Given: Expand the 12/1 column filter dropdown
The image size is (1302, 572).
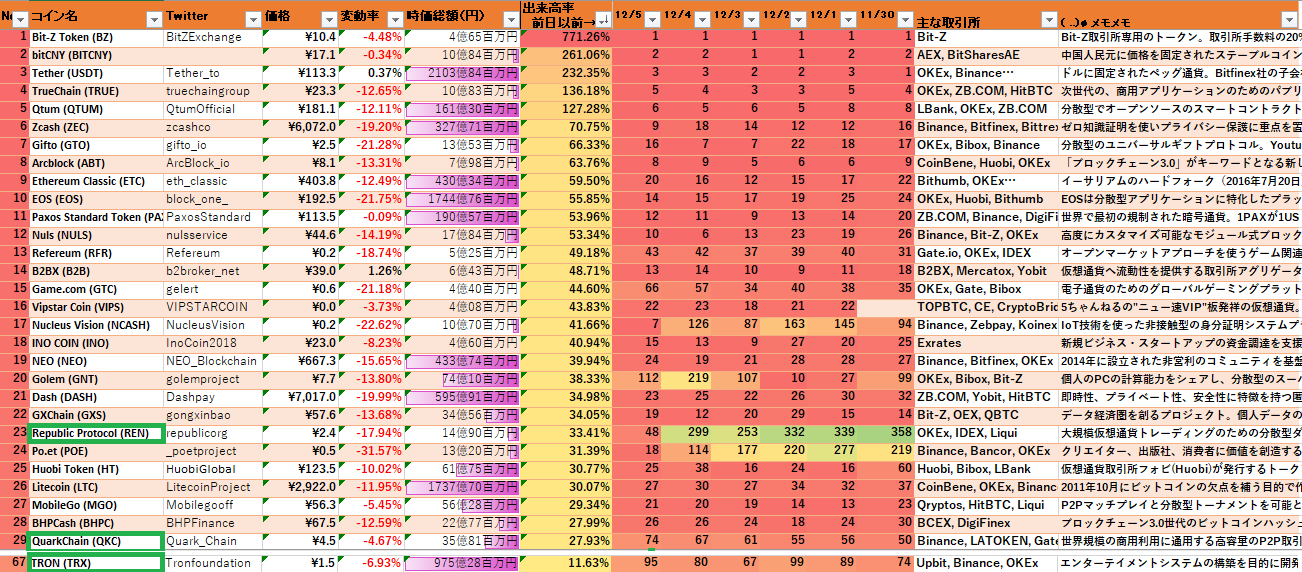Looking at the screenshot, I should (851, 21).
